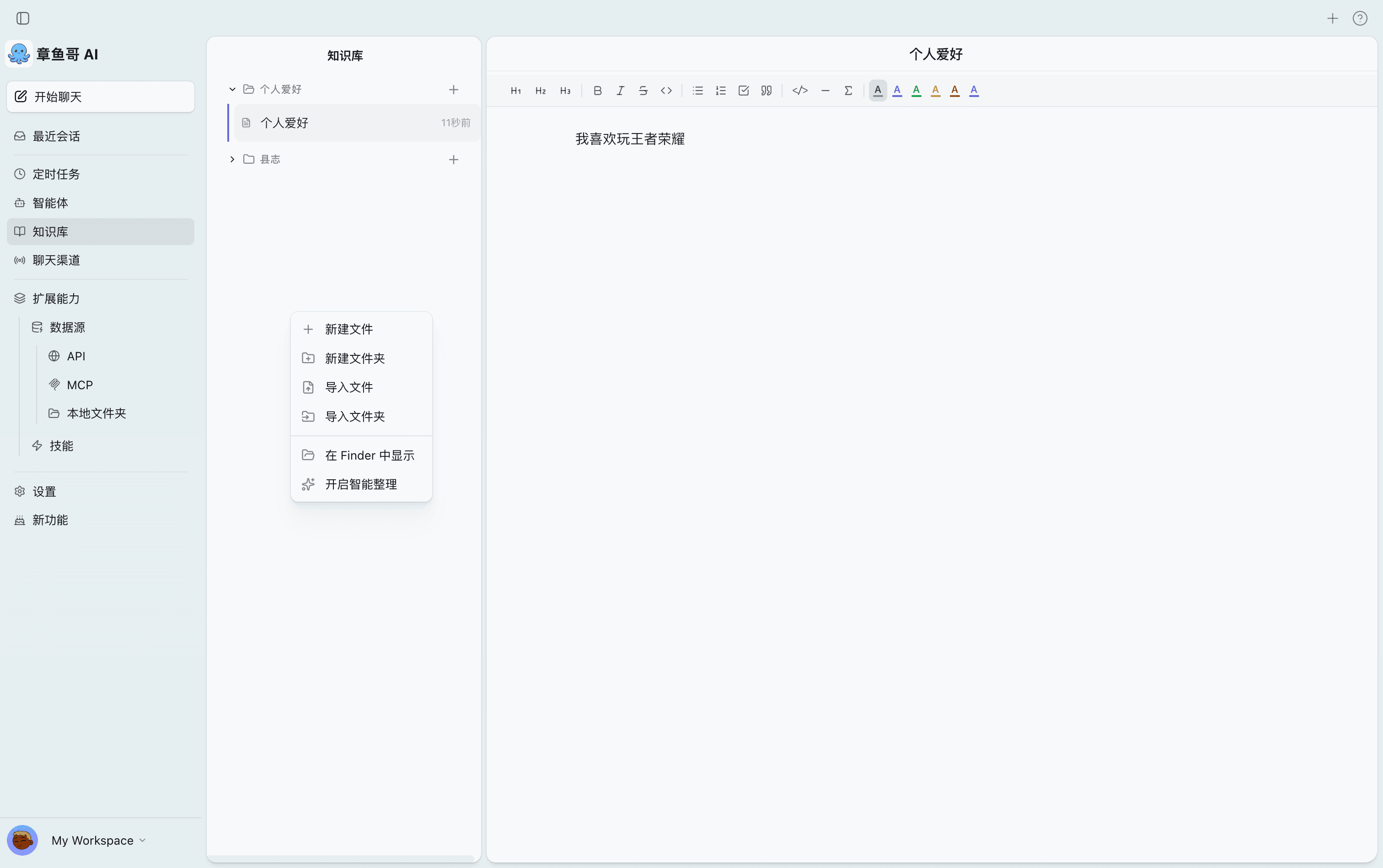Expand the 县志 folder
Viewport: 1383px width, 868px height.
point(232,159)
